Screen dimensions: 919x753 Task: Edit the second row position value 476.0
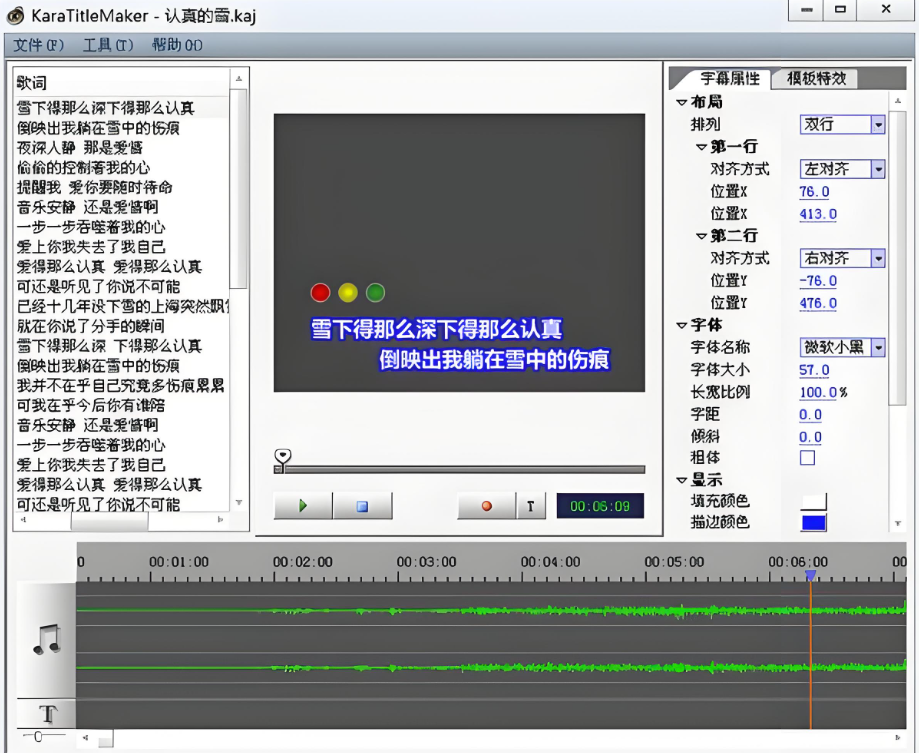tap(818, 303)
